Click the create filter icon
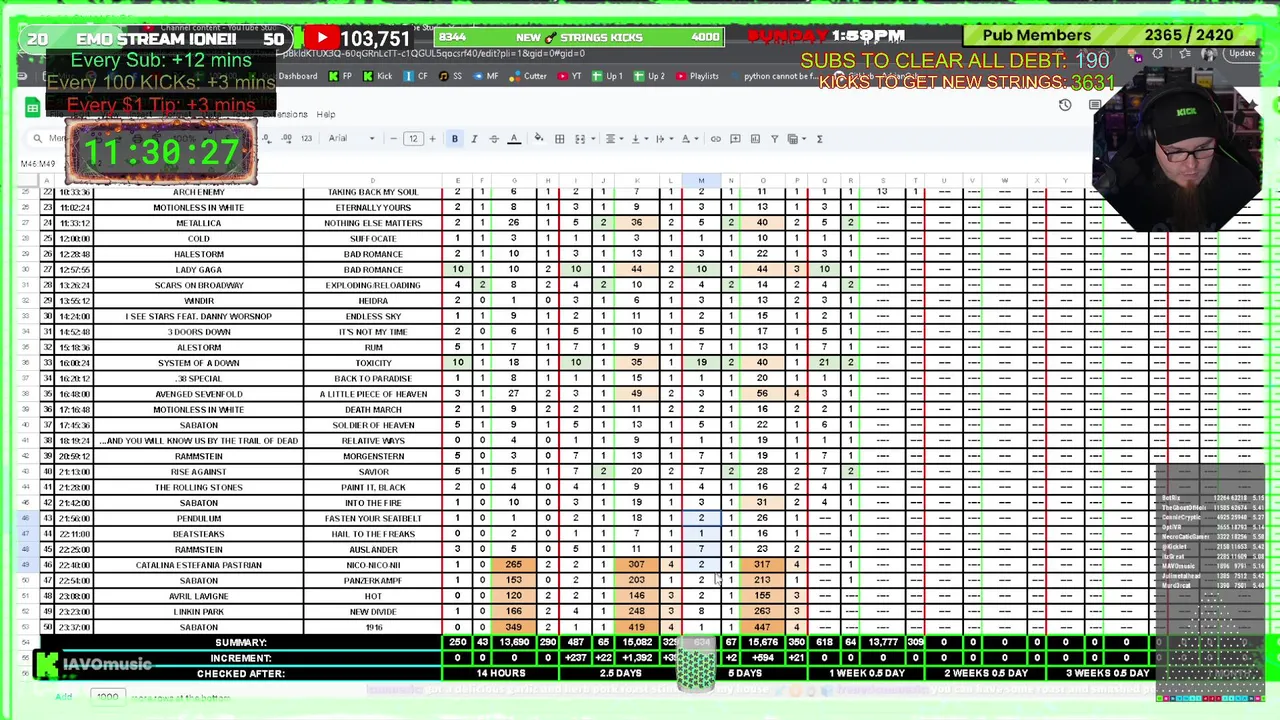1280x720 pixels. point(774,139)
